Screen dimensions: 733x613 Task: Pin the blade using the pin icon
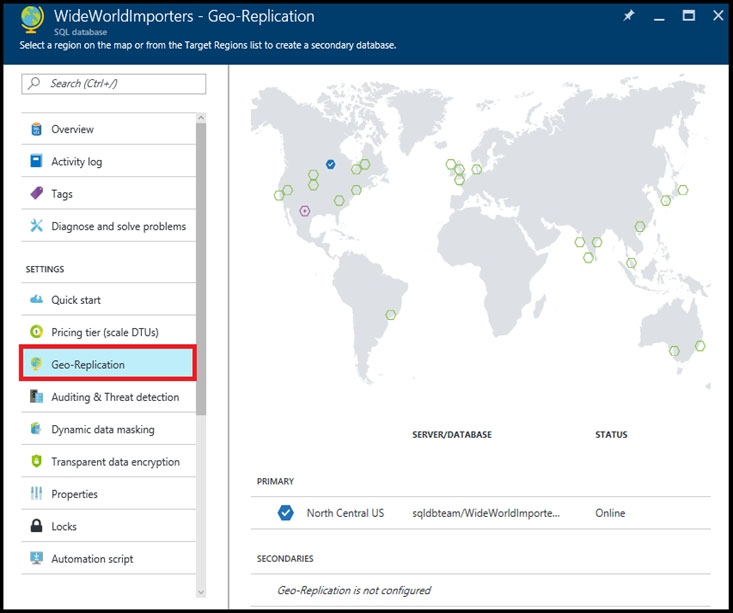pos(629,16)
